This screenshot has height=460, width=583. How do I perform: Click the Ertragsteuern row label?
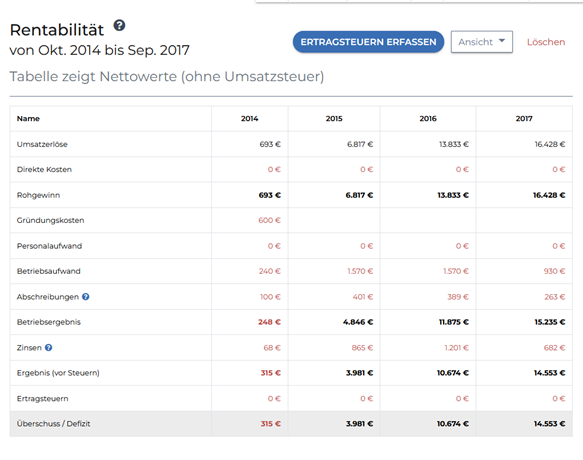click(x=42, y=399)
